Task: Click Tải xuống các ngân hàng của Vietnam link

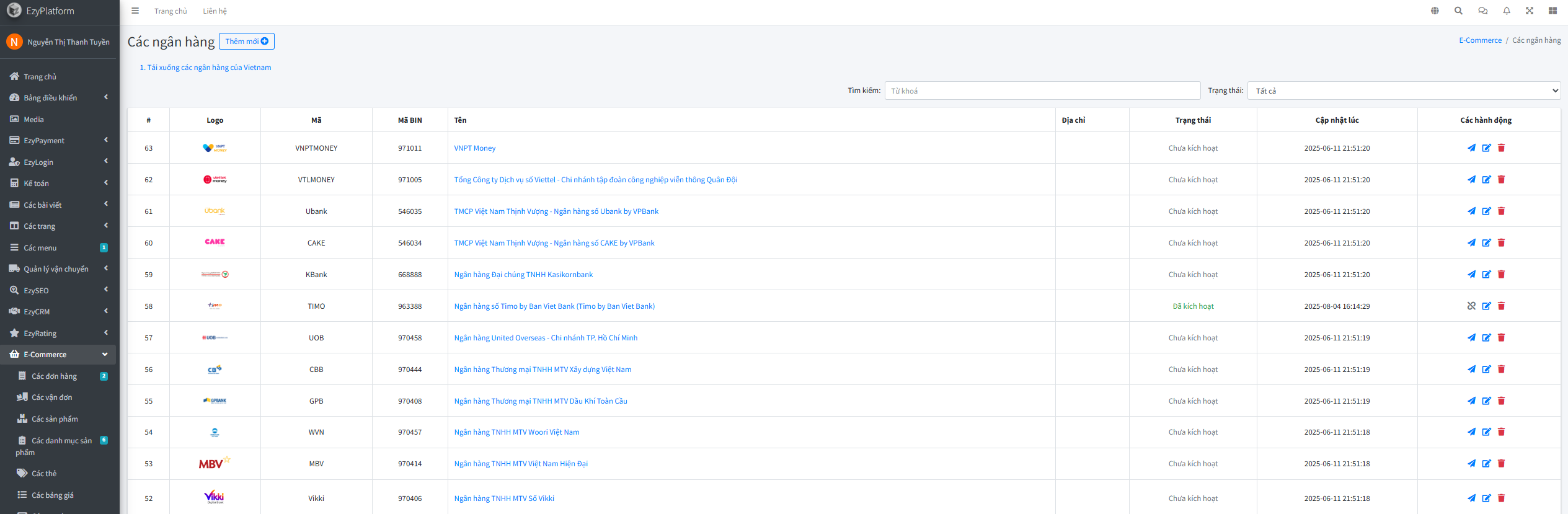Action: click(205, 68)
